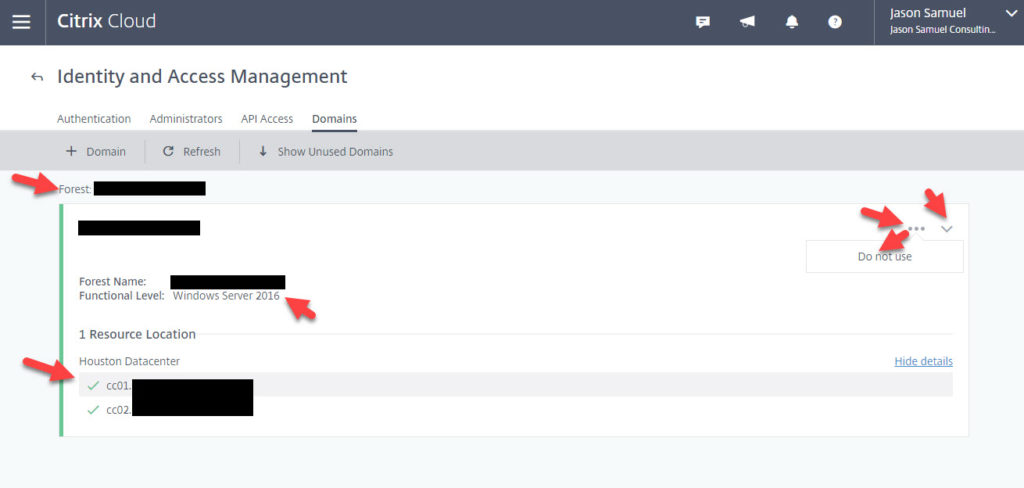Add a new Domain
1024x488 pixels.
96,152
